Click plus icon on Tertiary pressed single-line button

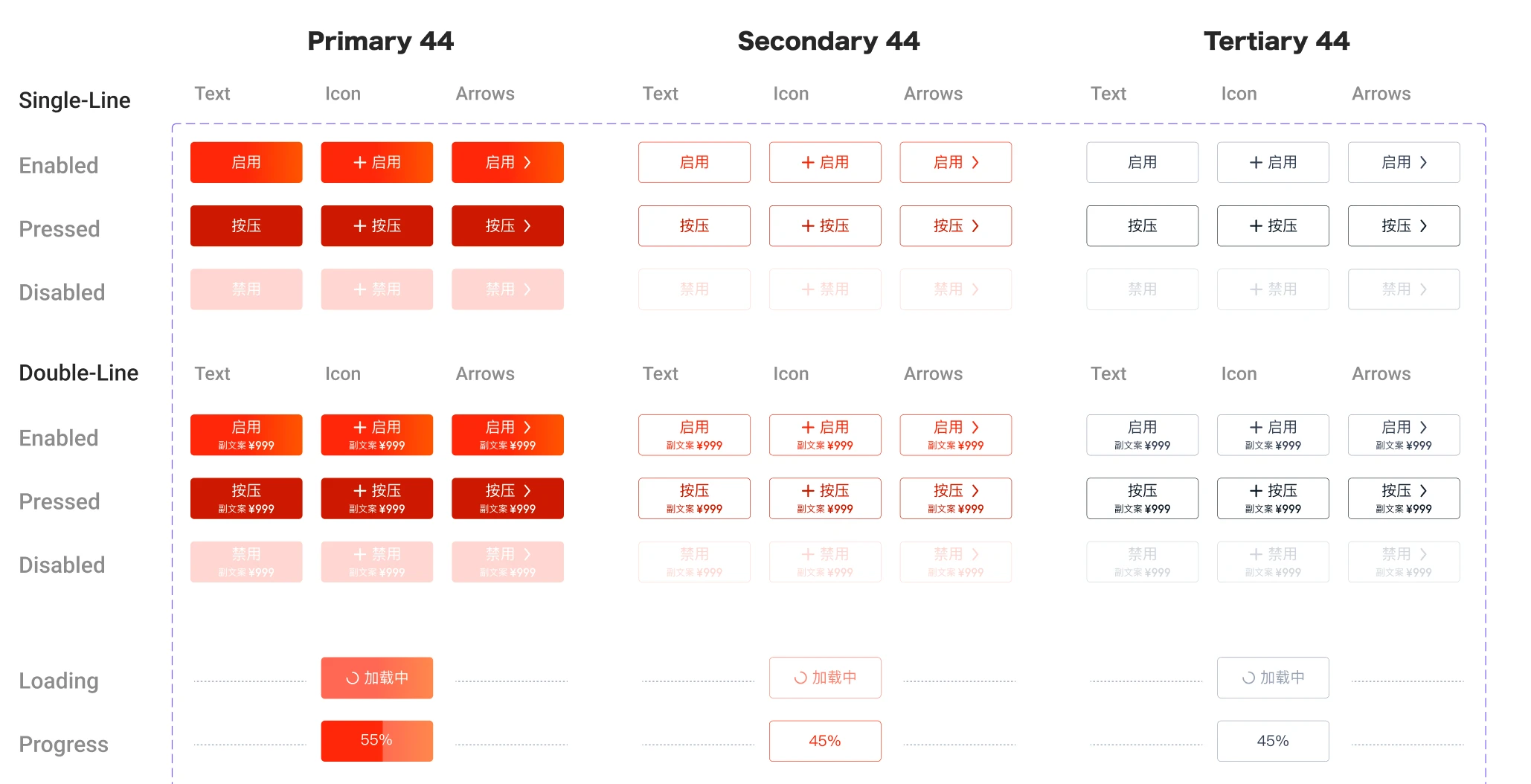1256,225
